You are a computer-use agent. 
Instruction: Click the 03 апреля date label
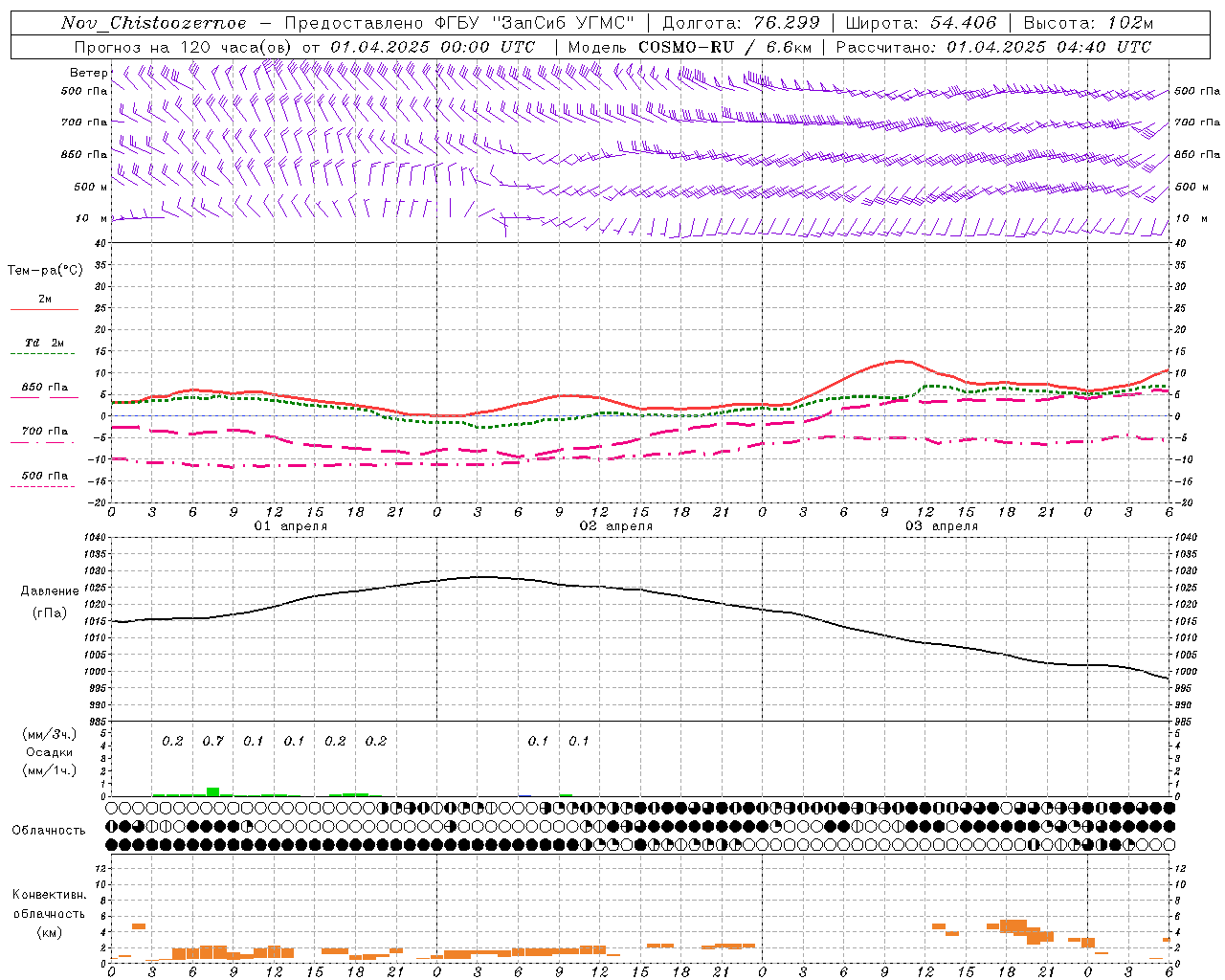click(x=942, y=526)
